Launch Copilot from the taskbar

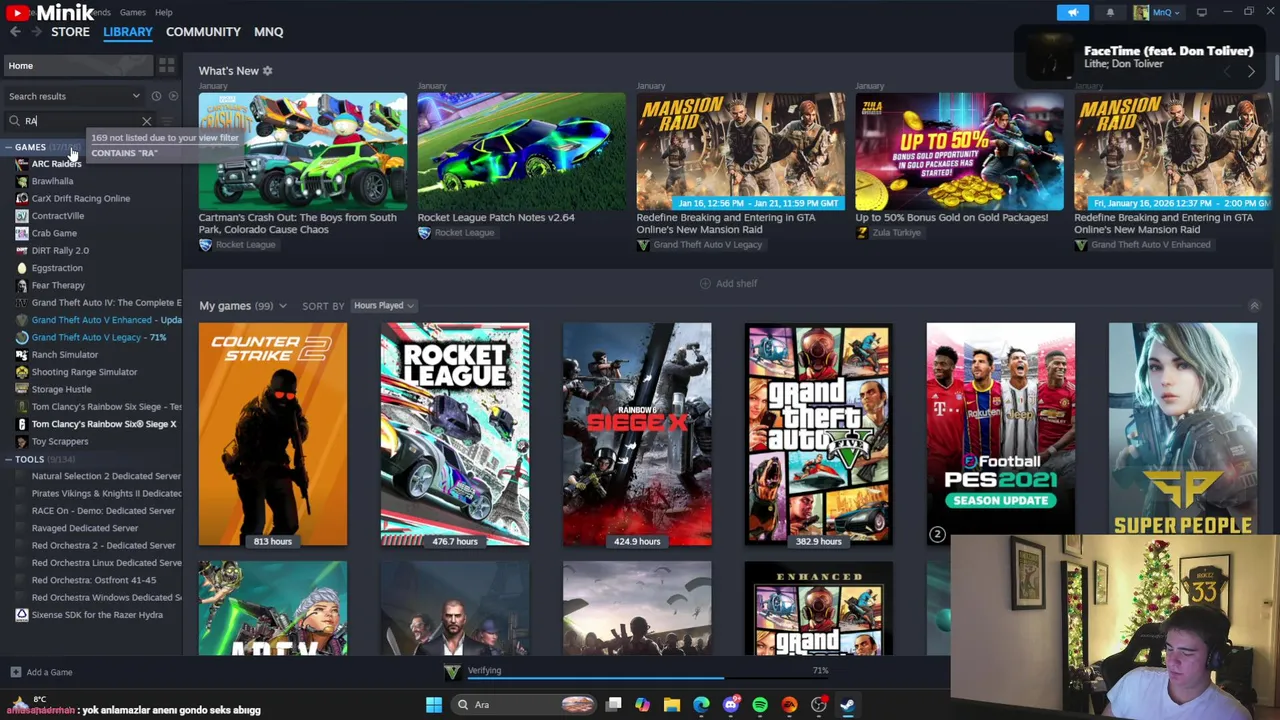coord(642,705)
